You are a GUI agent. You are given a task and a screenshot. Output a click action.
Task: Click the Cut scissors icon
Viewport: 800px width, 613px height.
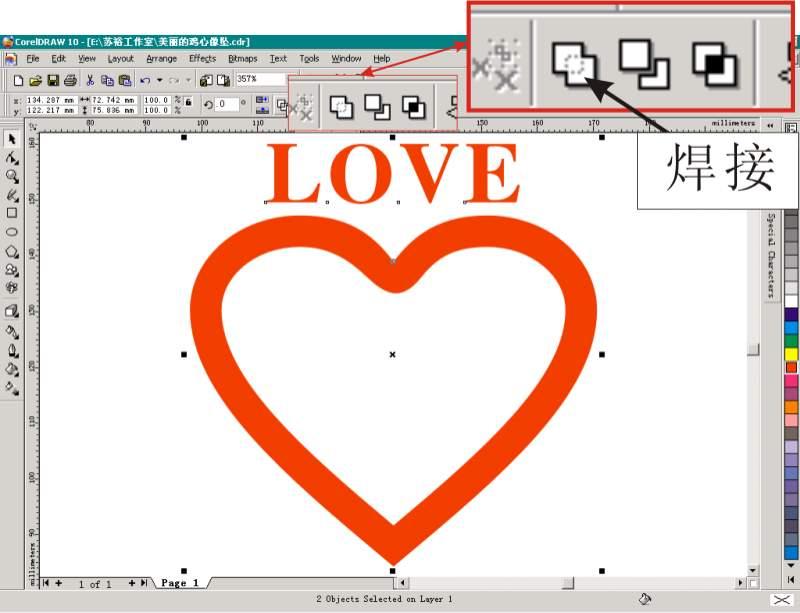[x=90, y=80]
